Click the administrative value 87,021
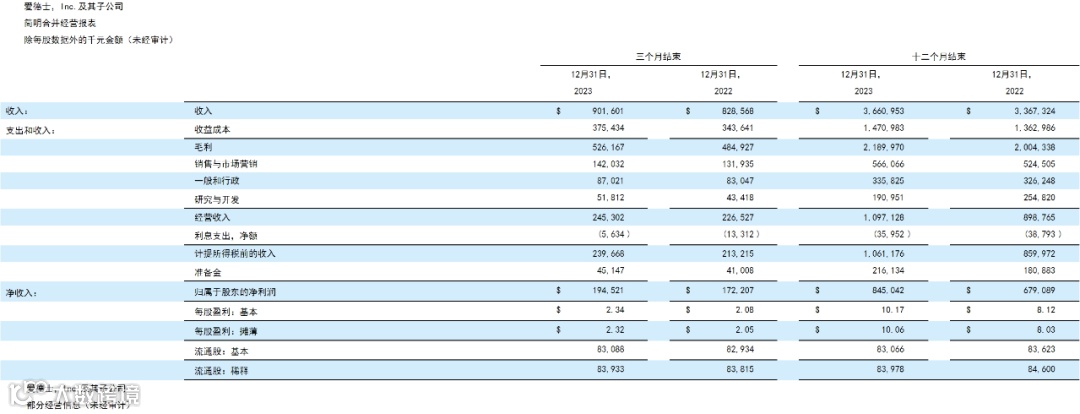Screen dimensions: 1080x414 click(611, 181)
